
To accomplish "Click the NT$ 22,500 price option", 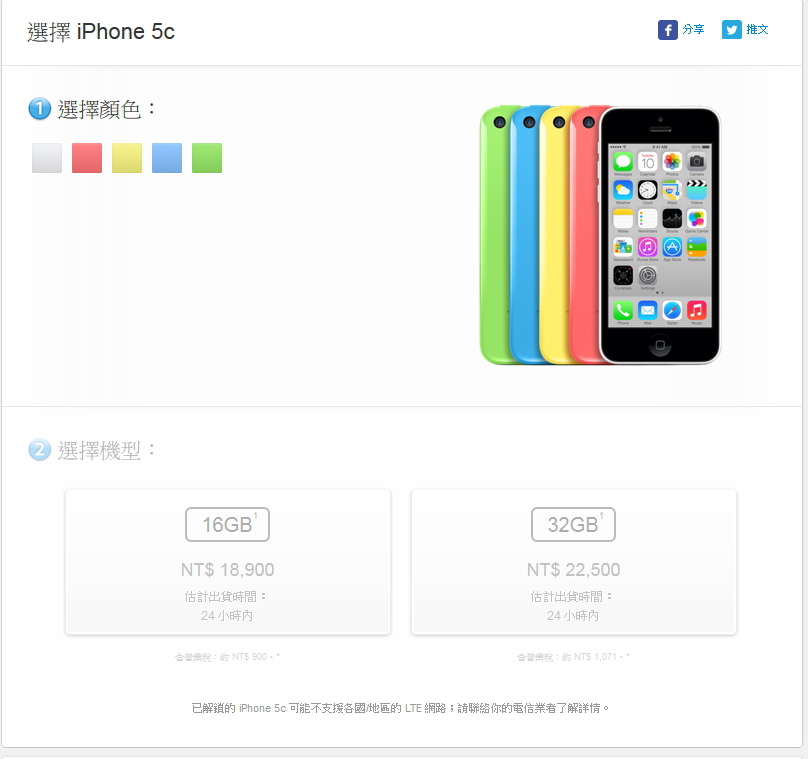I will point(574,569).
